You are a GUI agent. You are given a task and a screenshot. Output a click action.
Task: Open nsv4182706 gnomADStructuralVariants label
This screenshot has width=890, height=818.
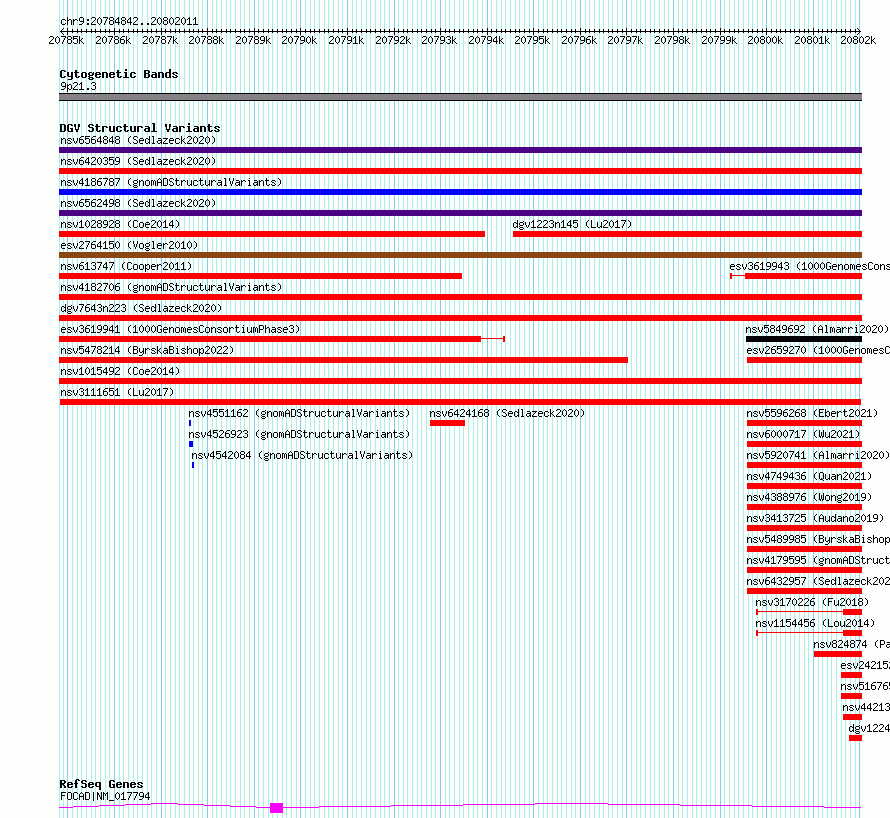pos(171,287)
